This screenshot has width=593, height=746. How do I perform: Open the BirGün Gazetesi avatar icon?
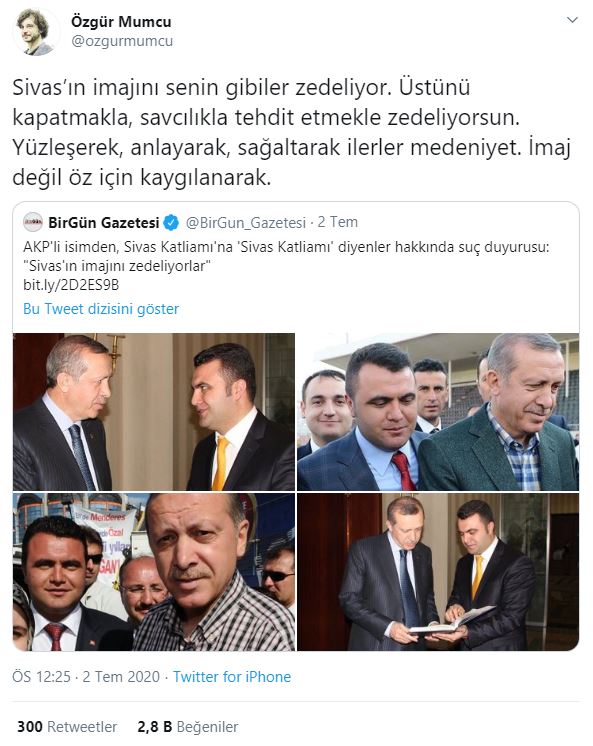click(x=33, y=222)
